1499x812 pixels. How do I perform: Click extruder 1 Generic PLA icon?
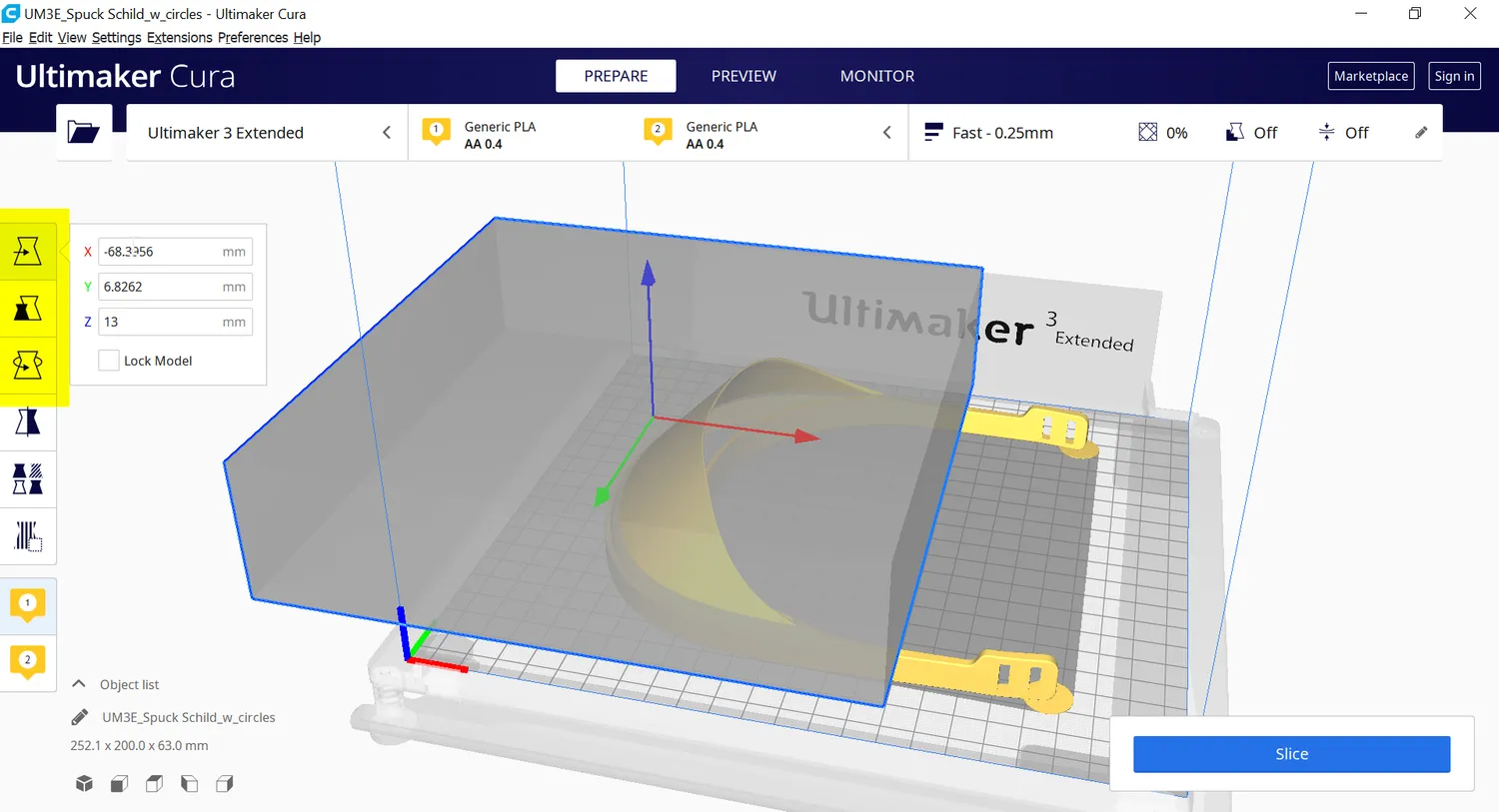(437, 132)
